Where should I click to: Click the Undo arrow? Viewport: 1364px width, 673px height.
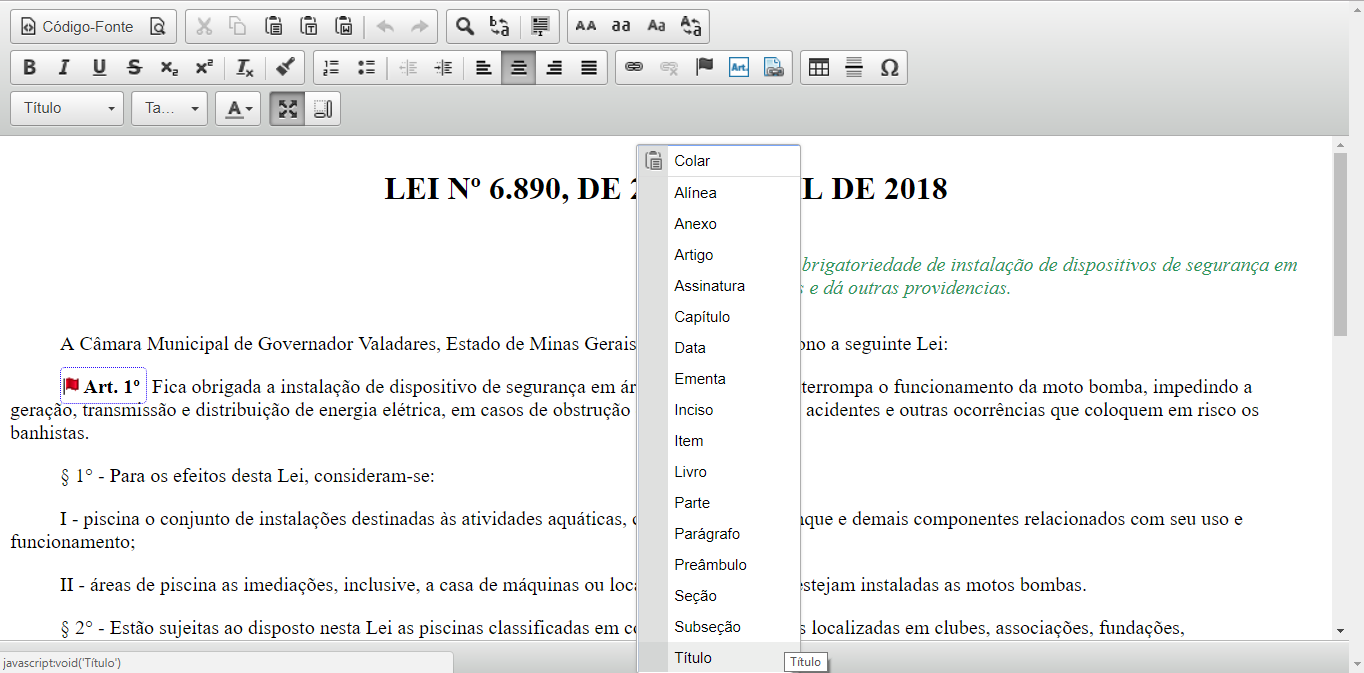click(x=385, y=27)
